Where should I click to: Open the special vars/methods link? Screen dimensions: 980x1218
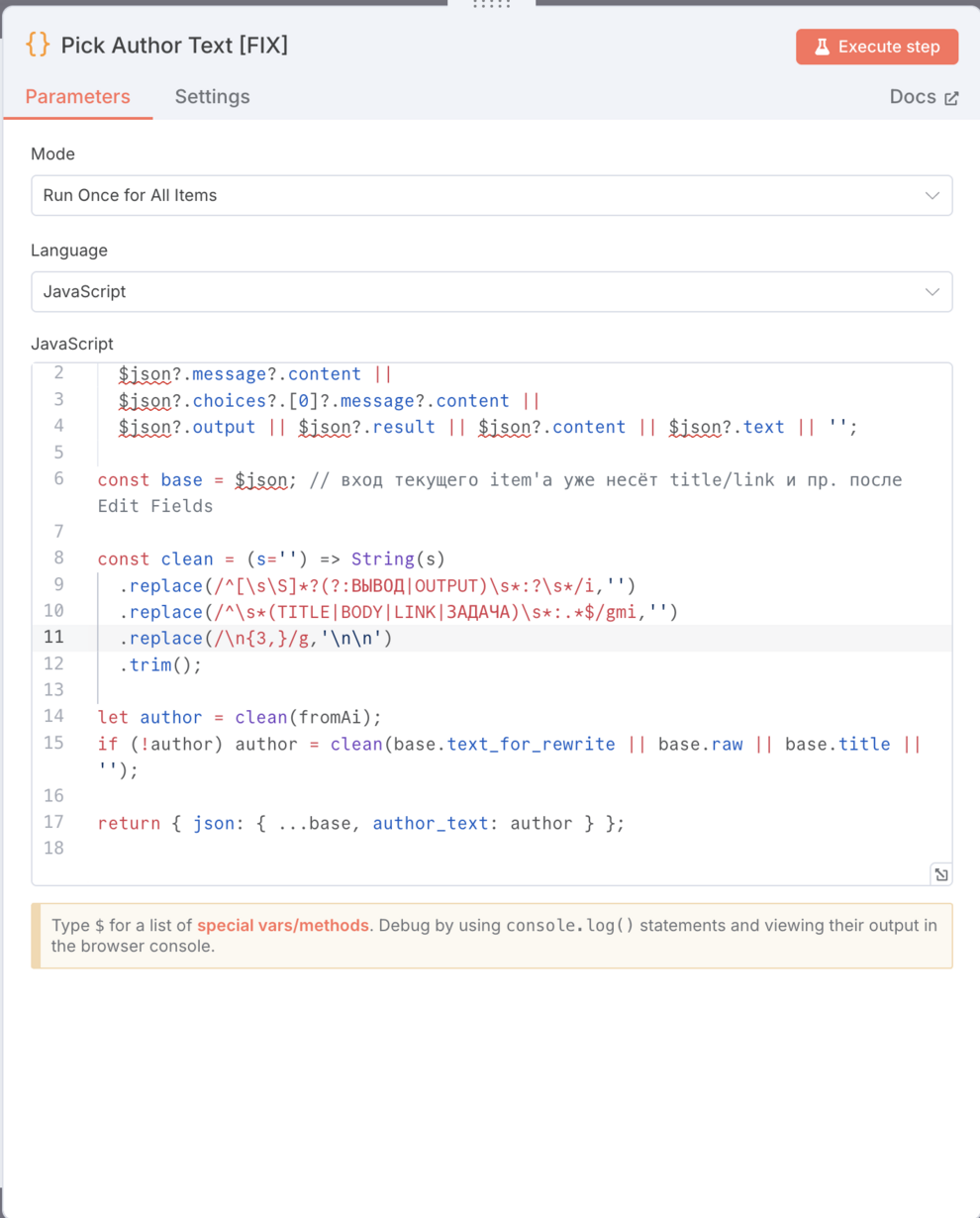click(282, 926)
